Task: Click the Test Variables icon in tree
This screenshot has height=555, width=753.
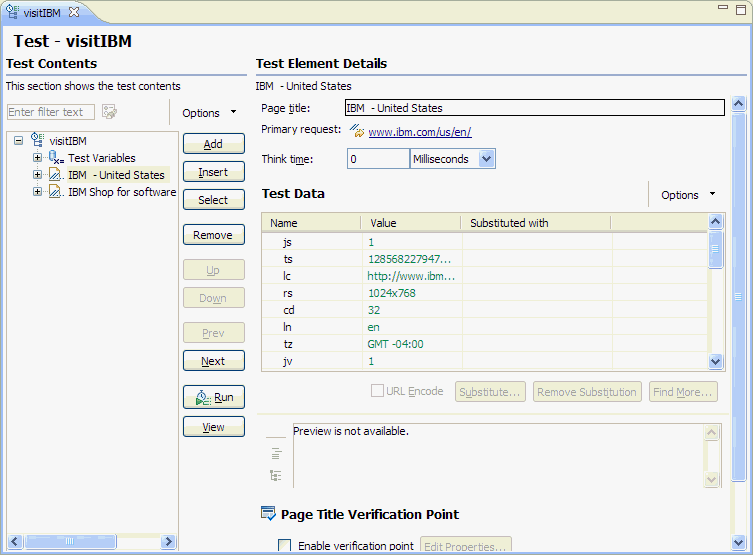Action: [56, 158]
